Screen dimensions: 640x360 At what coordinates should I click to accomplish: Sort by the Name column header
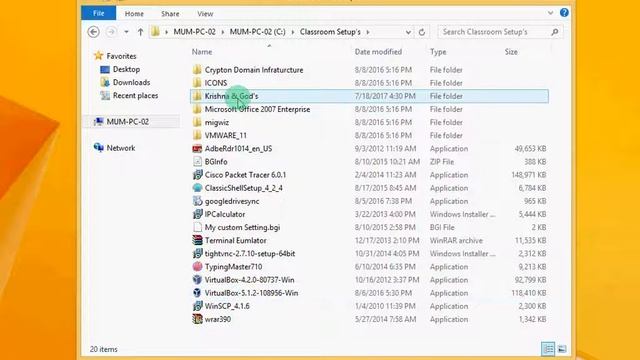pyautogui.click(x=202, y=52)
